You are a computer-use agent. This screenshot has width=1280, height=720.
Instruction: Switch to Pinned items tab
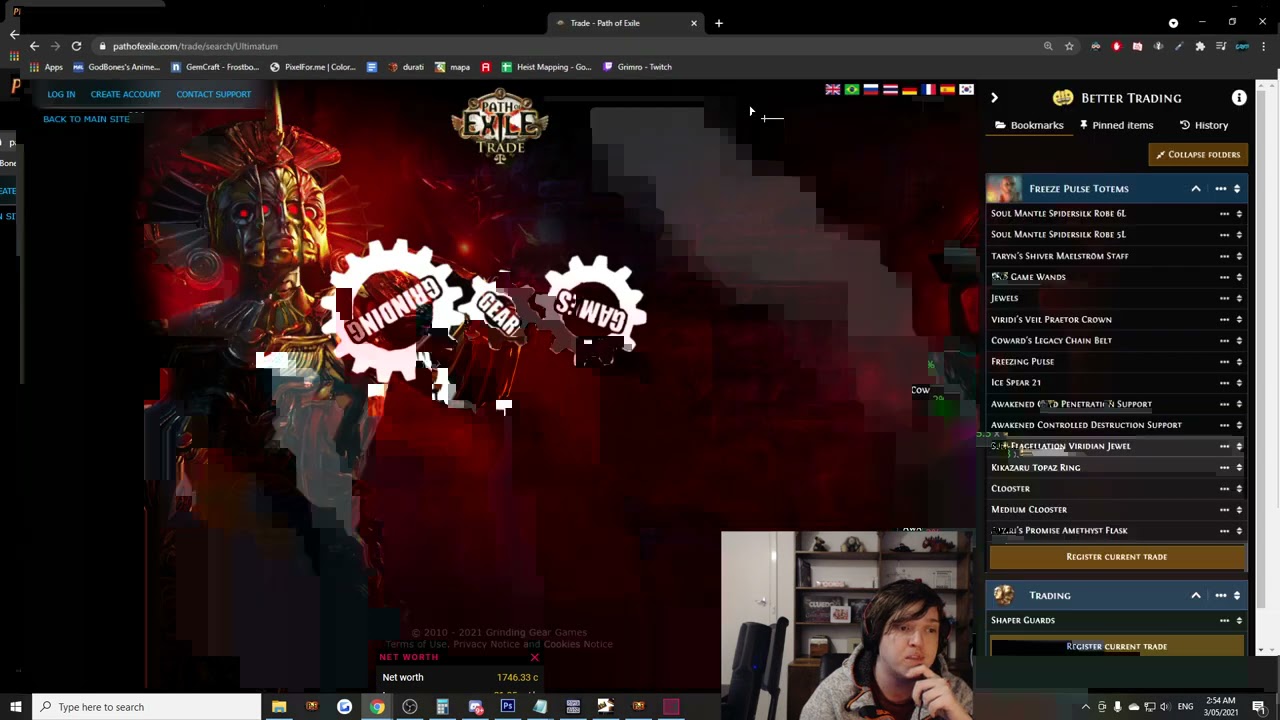[x=1116, y=125]
